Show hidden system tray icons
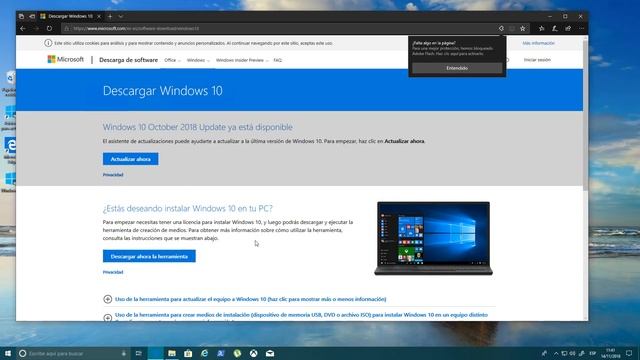The height and width of the screenshot is (360, 640). click(556, 353)
